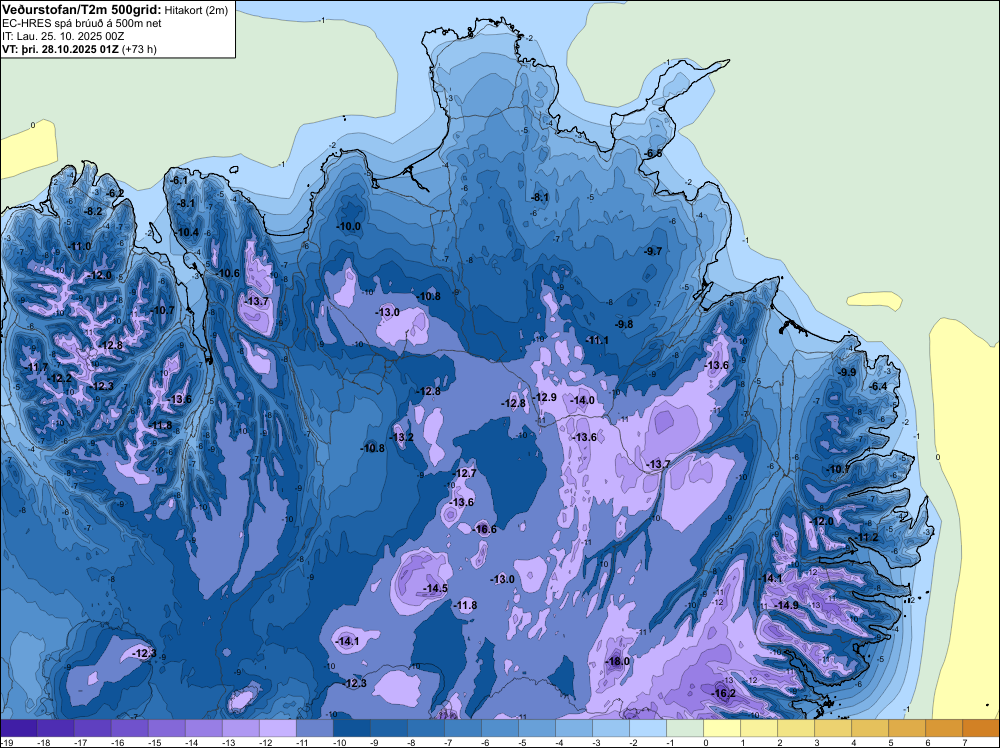Click the EC-HRES spá brúuð á 500m net line
The width and height of the screenshot is (1000, 748).
[x=82, y=24]
